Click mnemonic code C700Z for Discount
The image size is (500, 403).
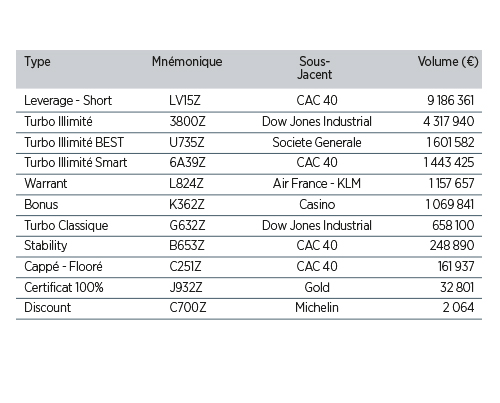pos(188,307)
